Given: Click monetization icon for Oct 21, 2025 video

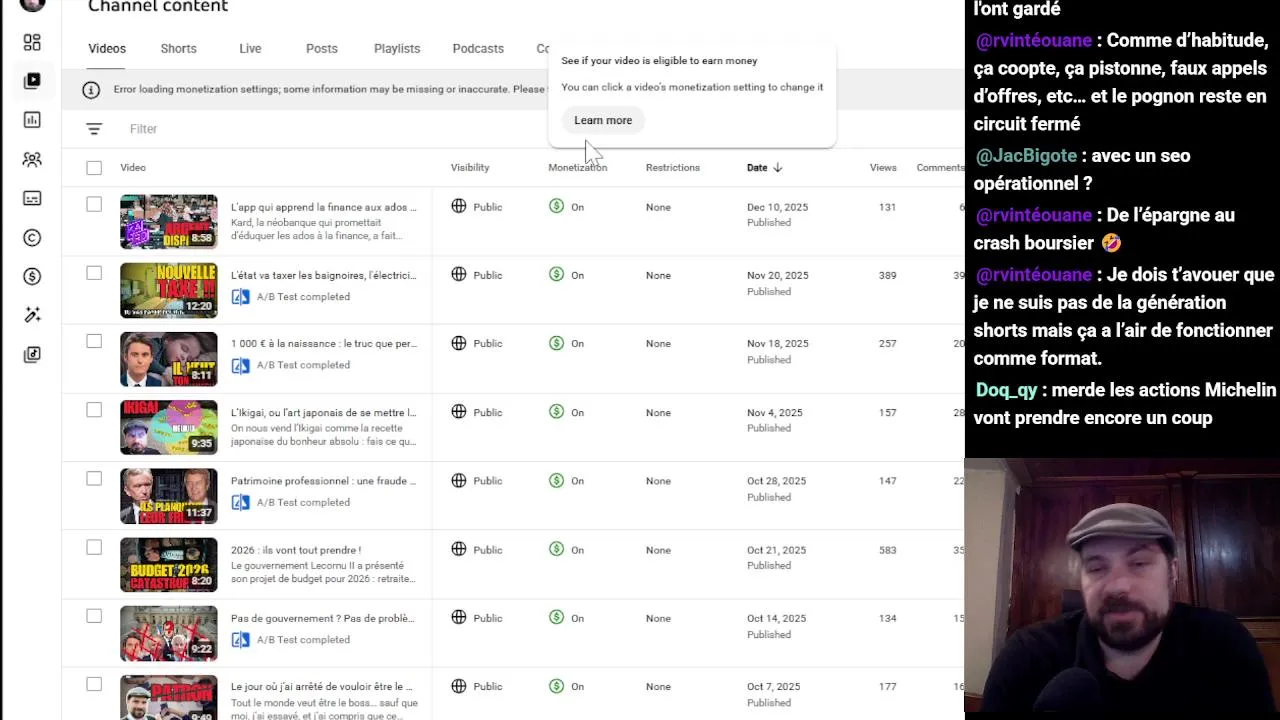Looking at the screenshot, I should pyautogui.click(x=557, y=549).
